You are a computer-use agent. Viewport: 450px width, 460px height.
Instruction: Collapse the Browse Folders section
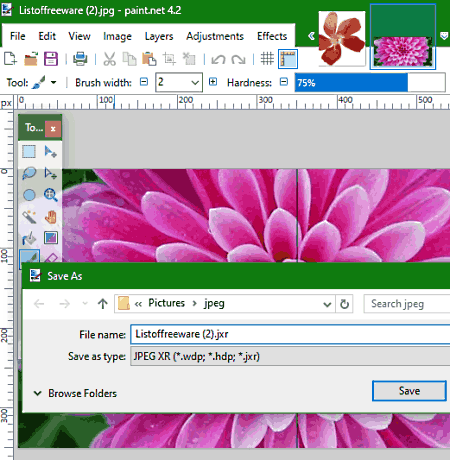(x=38, y=393)
